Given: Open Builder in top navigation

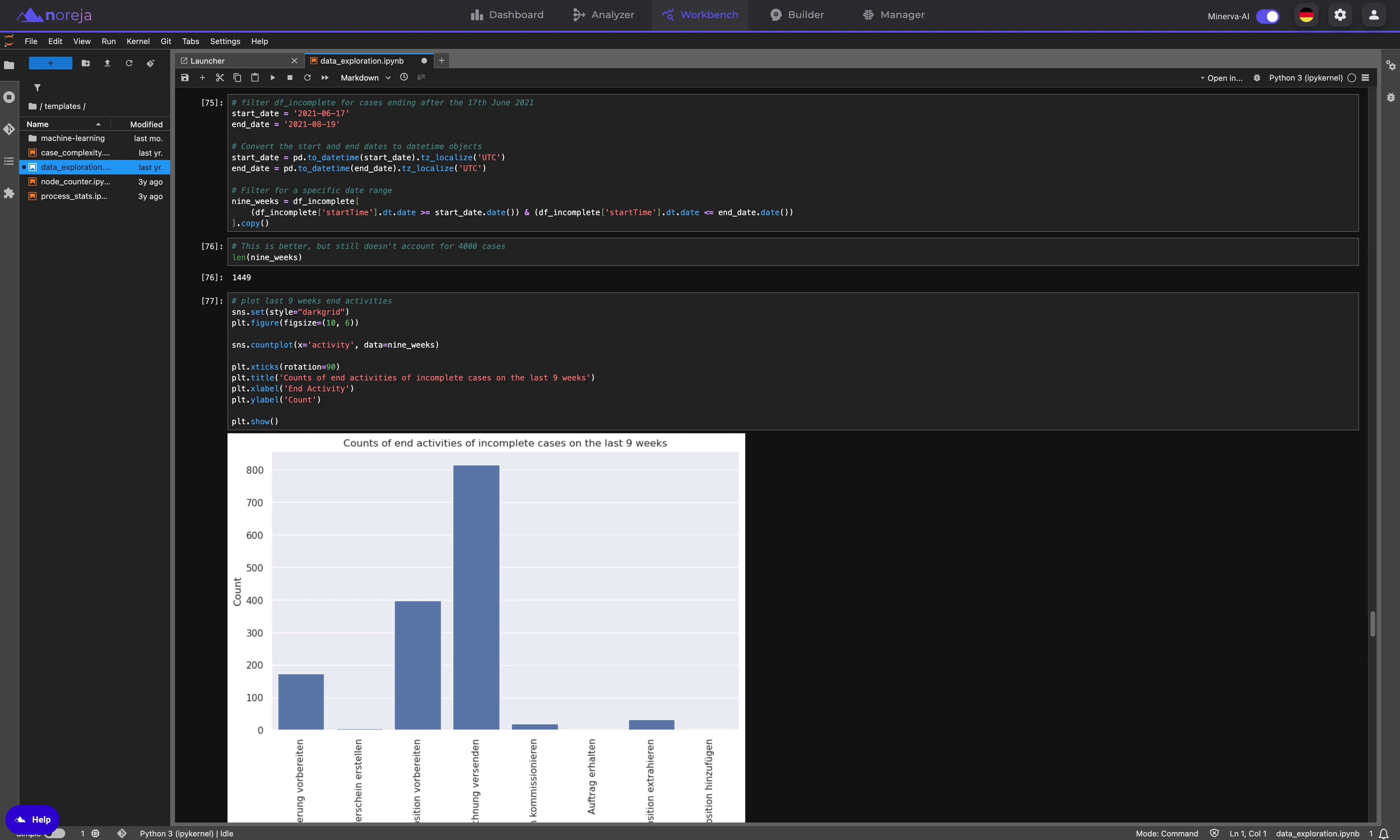Looking at the screenshot, I should 797,15.
